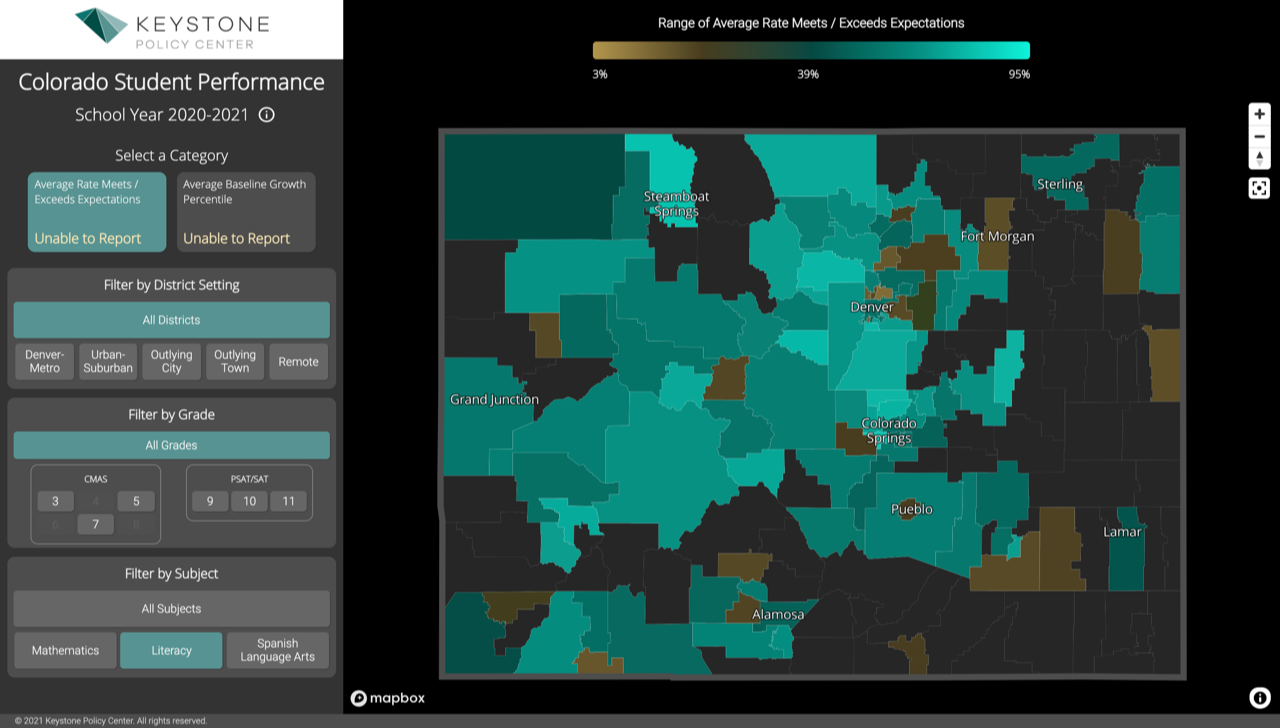Filter by PSAT/SAT grade 11

tap(288, 502)
